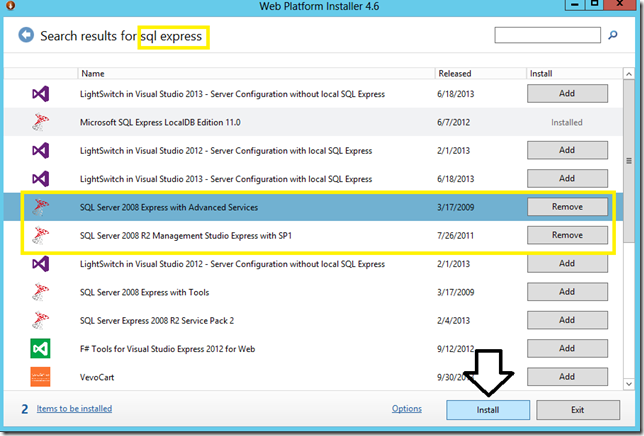The width and height of the screenshot is (644, 436).
Task: Click the SQL Server 2008 Express with Tools icon
Action: tap(40, 292)
